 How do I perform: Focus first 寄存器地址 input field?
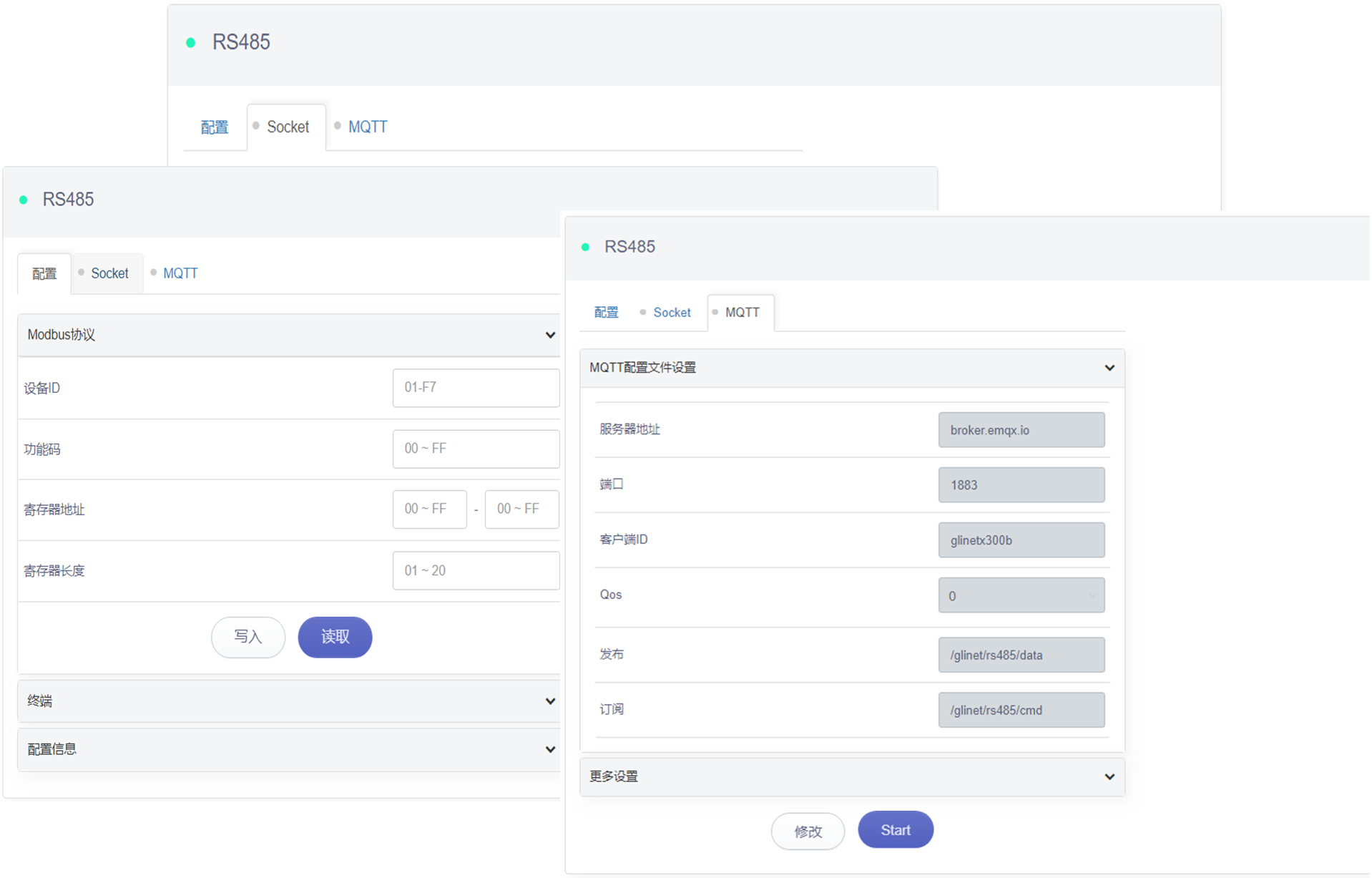429,509
